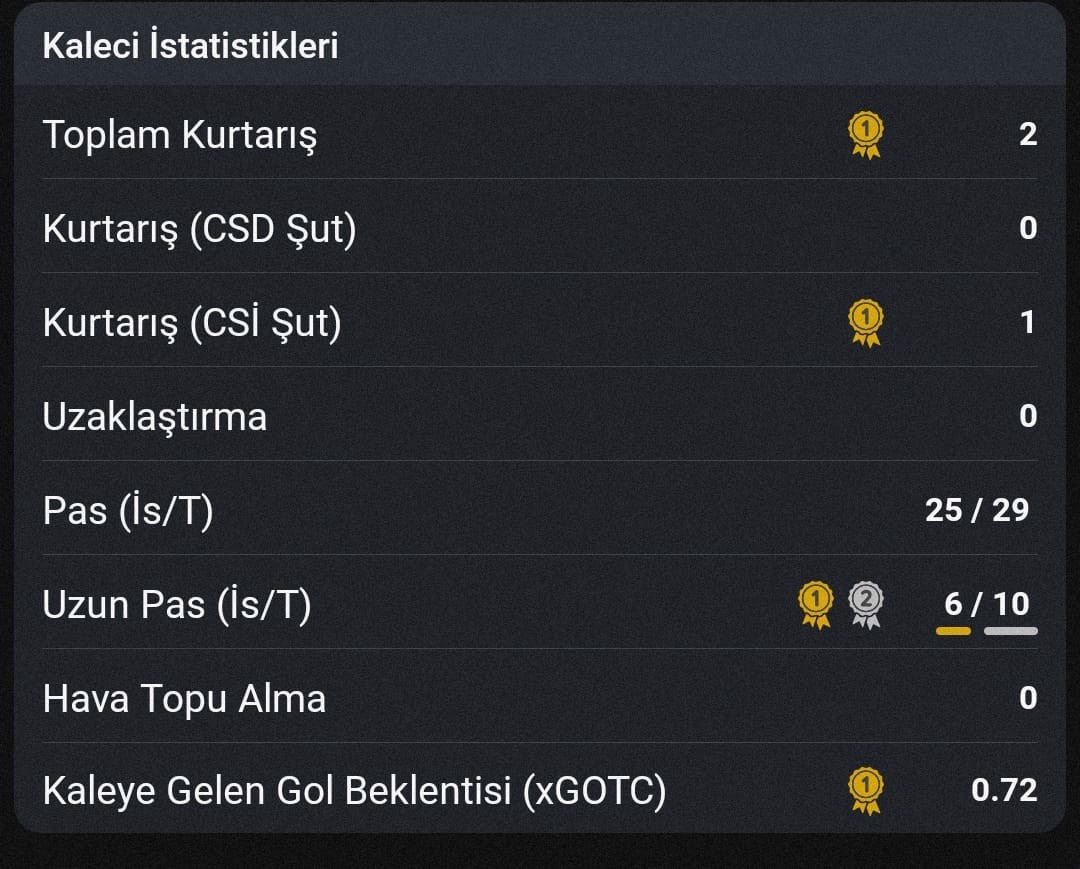Screen dimensions: 1080x869
Task: Select the Kaleci İstatistikleri header
Action: [x=190, y=45]
